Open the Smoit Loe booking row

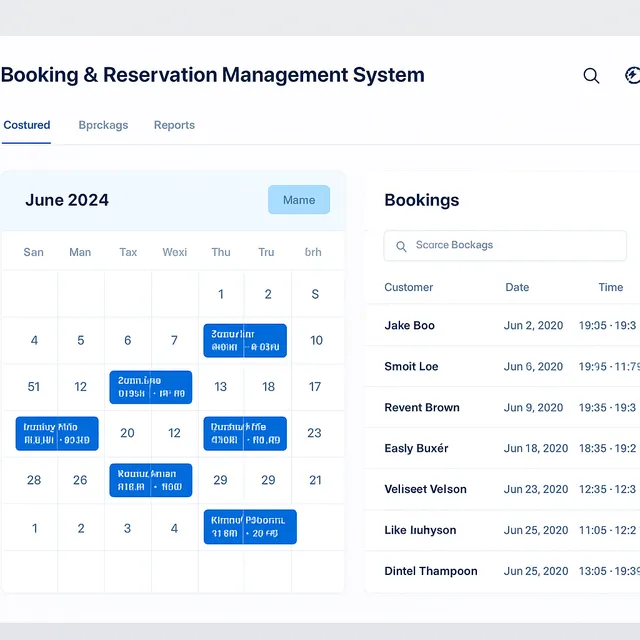point(502,366)
